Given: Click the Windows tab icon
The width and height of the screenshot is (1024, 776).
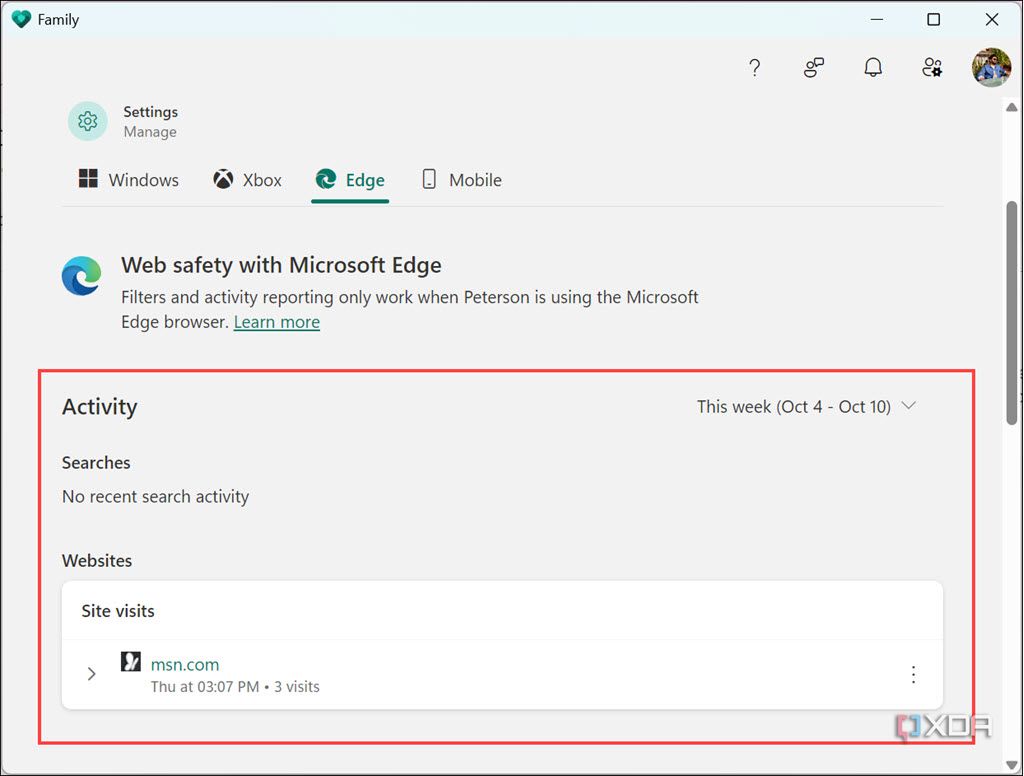Looking at the screenshot, I should [x=88, y=179].
